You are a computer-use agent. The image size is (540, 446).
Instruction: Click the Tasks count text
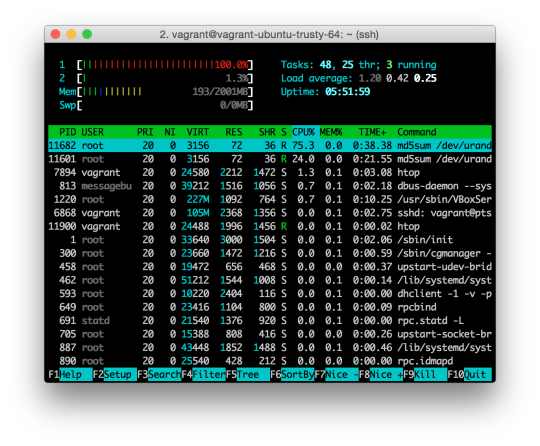point(359,64)
